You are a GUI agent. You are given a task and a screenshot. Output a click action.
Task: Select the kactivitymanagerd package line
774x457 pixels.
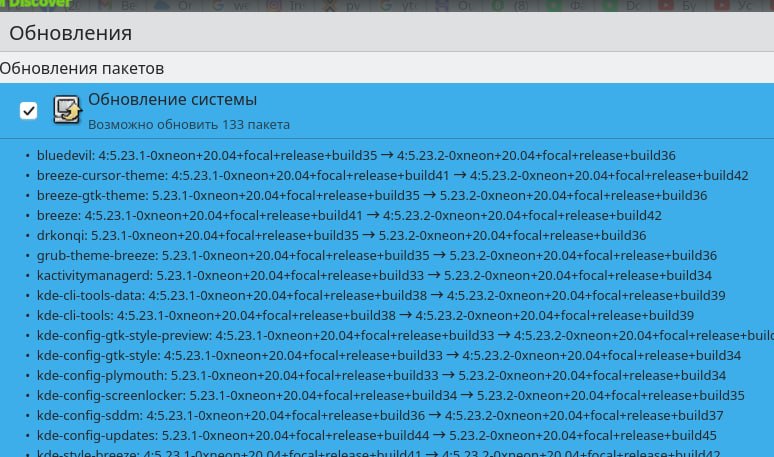(x=374, y=275)
